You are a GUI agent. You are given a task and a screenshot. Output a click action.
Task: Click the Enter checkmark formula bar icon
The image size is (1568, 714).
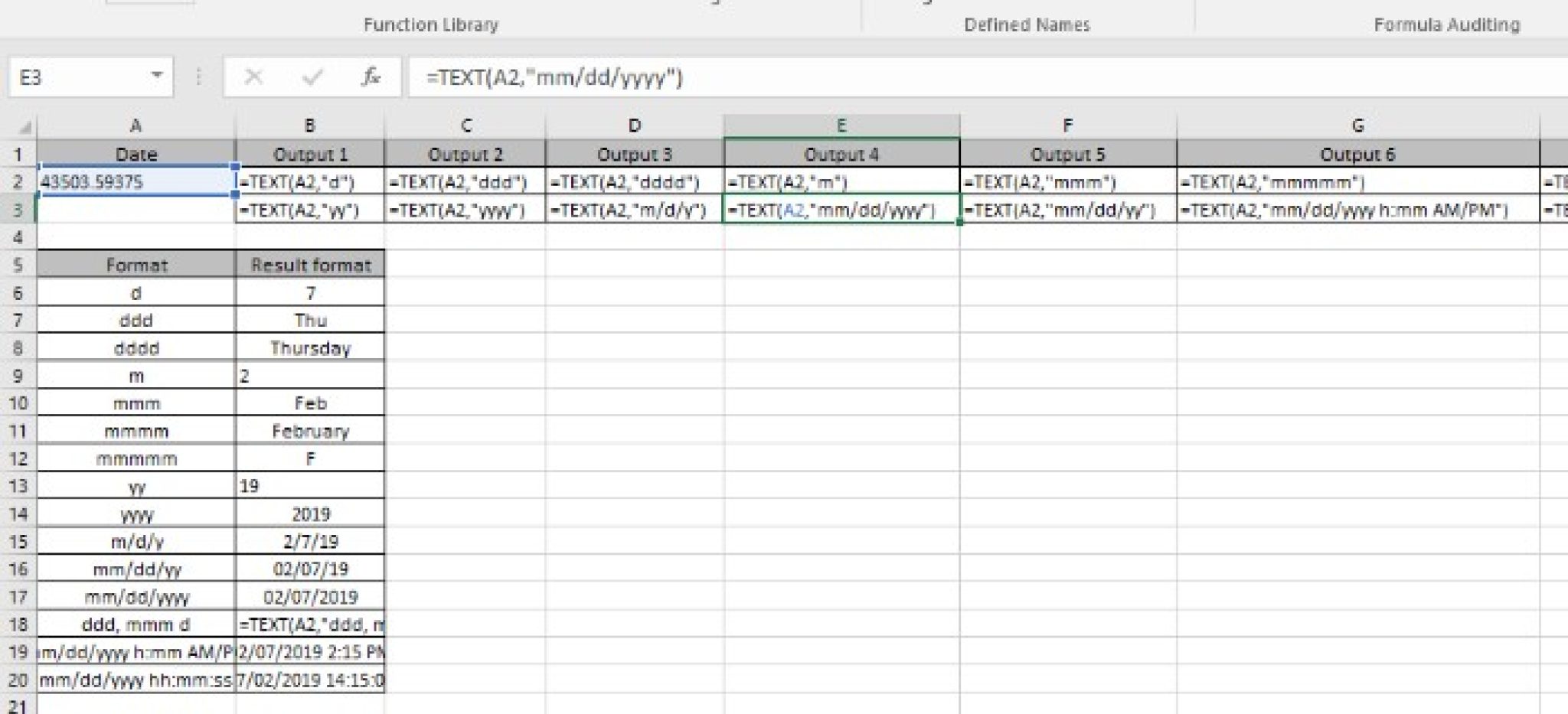click(x=312, y=77)
